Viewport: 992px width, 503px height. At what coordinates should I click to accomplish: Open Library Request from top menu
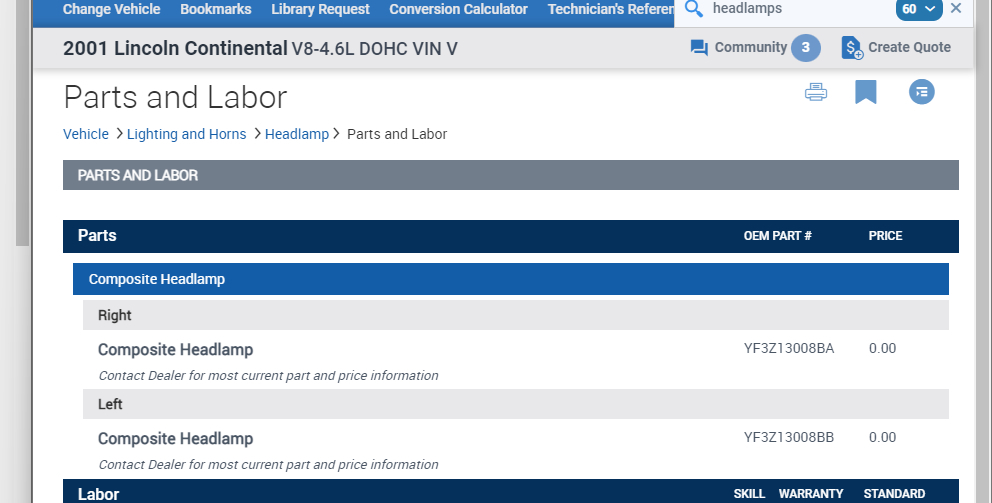pyautogui.click(x=320, y=9)
